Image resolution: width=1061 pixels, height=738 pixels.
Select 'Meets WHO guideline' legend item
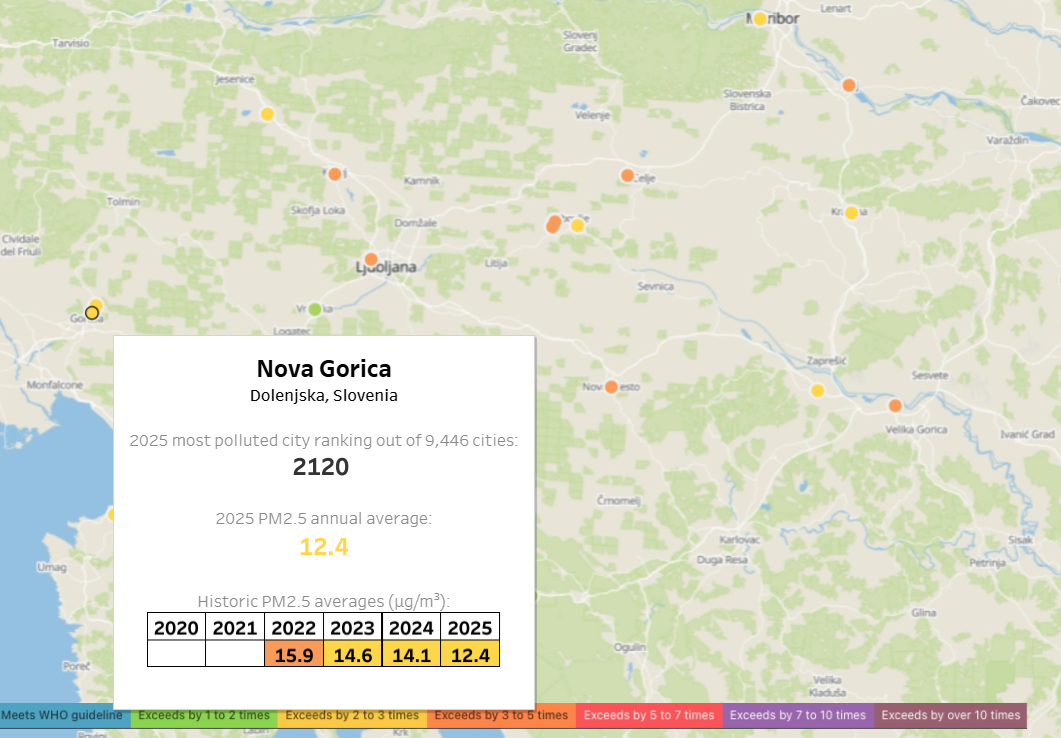tap(62, 716)
